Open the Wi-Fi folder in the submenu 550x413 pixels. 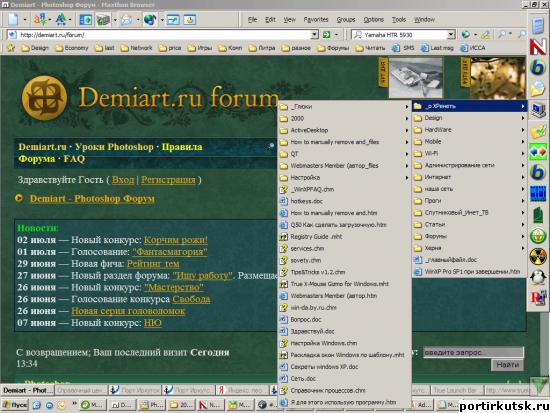coord(469,153)
